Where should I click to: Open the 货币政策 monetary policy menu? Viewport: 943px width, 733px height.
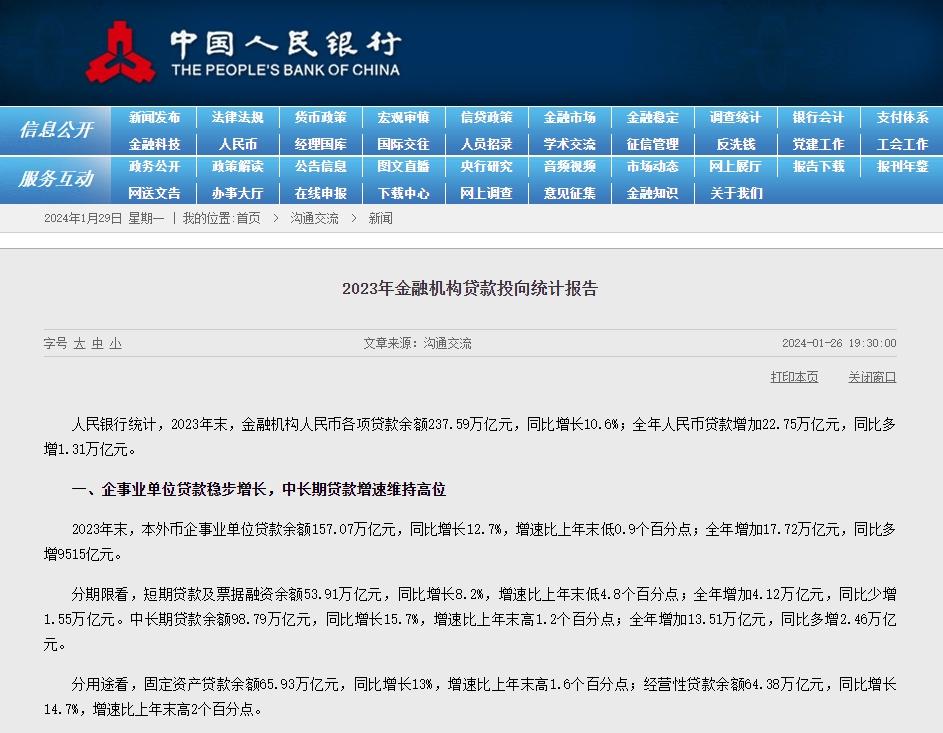(x=320, y=117)
